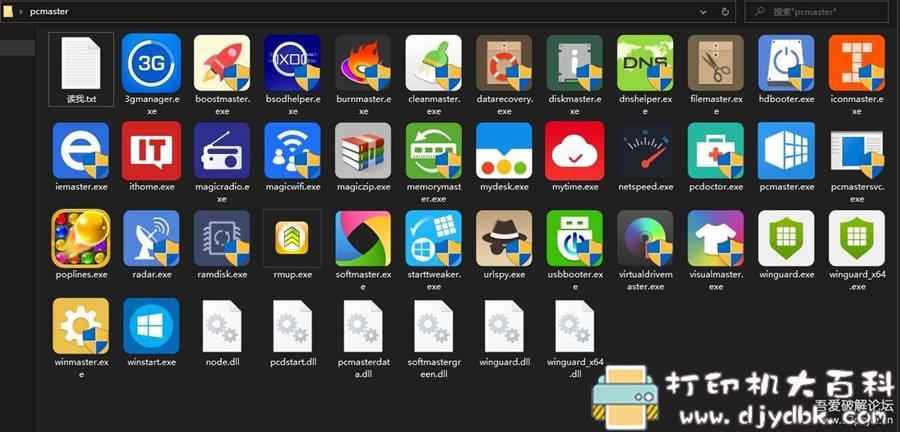
Task: Select the urlspy.exe spy hat icon
Action: pos(504,238)
